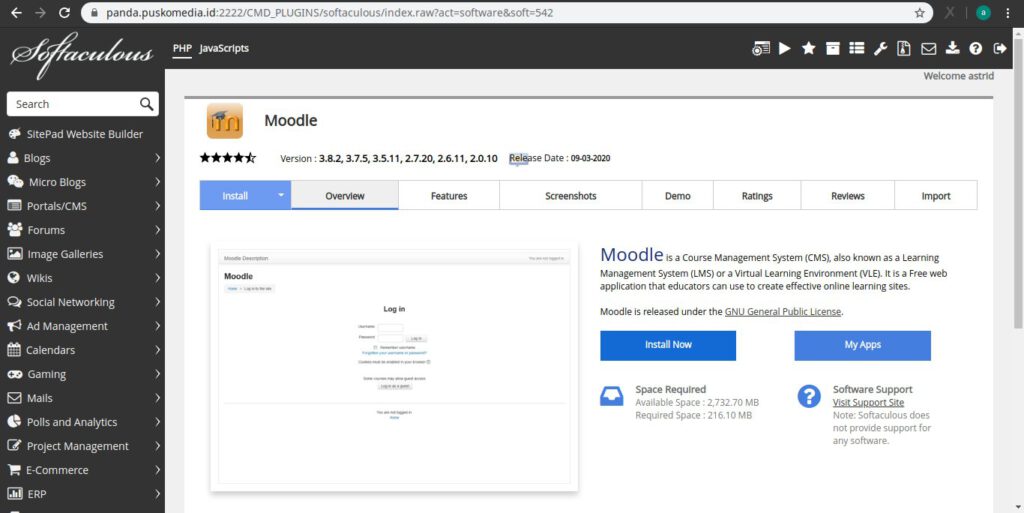The width and height of the screenshot is (1024, 513).
Task: Open the Install button dropdown arrow
Action: point(281,194)
